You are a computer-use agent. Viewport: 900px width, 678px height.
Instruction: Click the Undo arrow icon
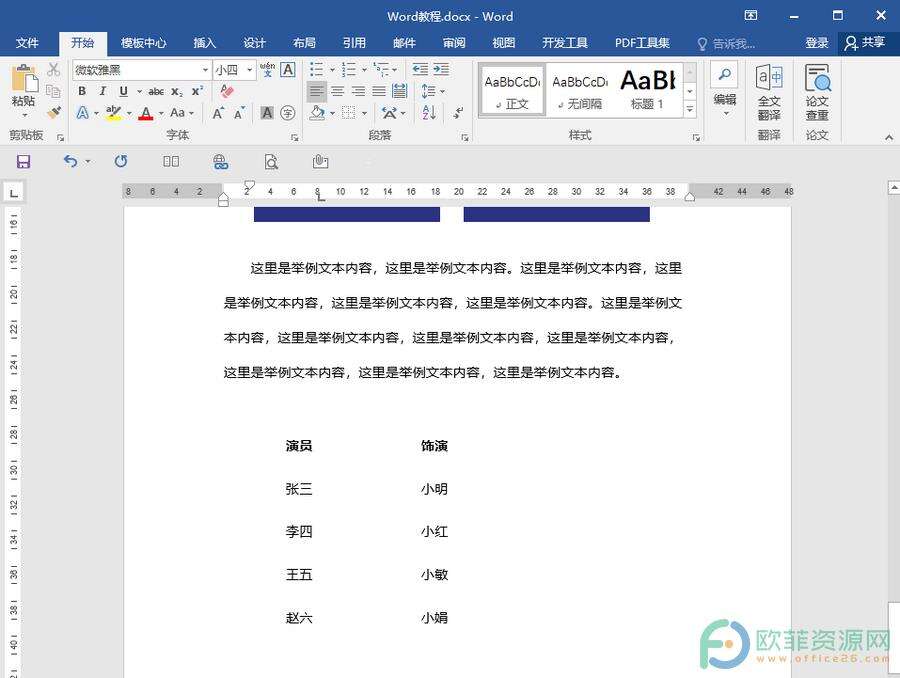[69, 161]
